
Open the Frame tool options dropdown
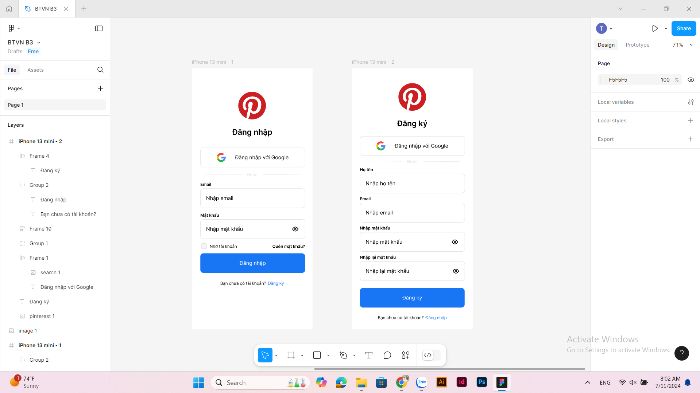(x=302, y=355)
